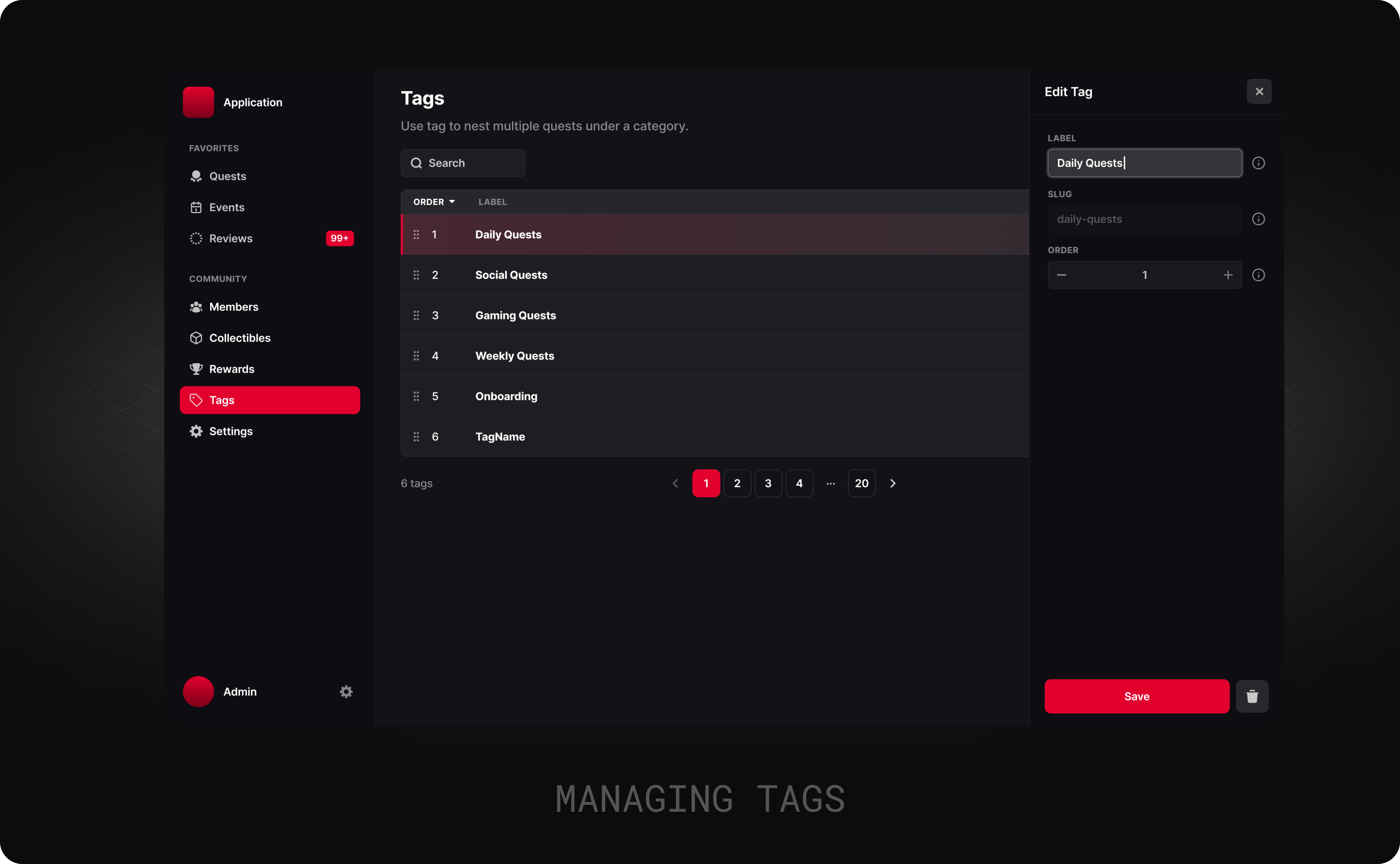The height and width of the screenshot is (864, 1400).
Task: Go to next page chevron
Action: pos(892,483)
